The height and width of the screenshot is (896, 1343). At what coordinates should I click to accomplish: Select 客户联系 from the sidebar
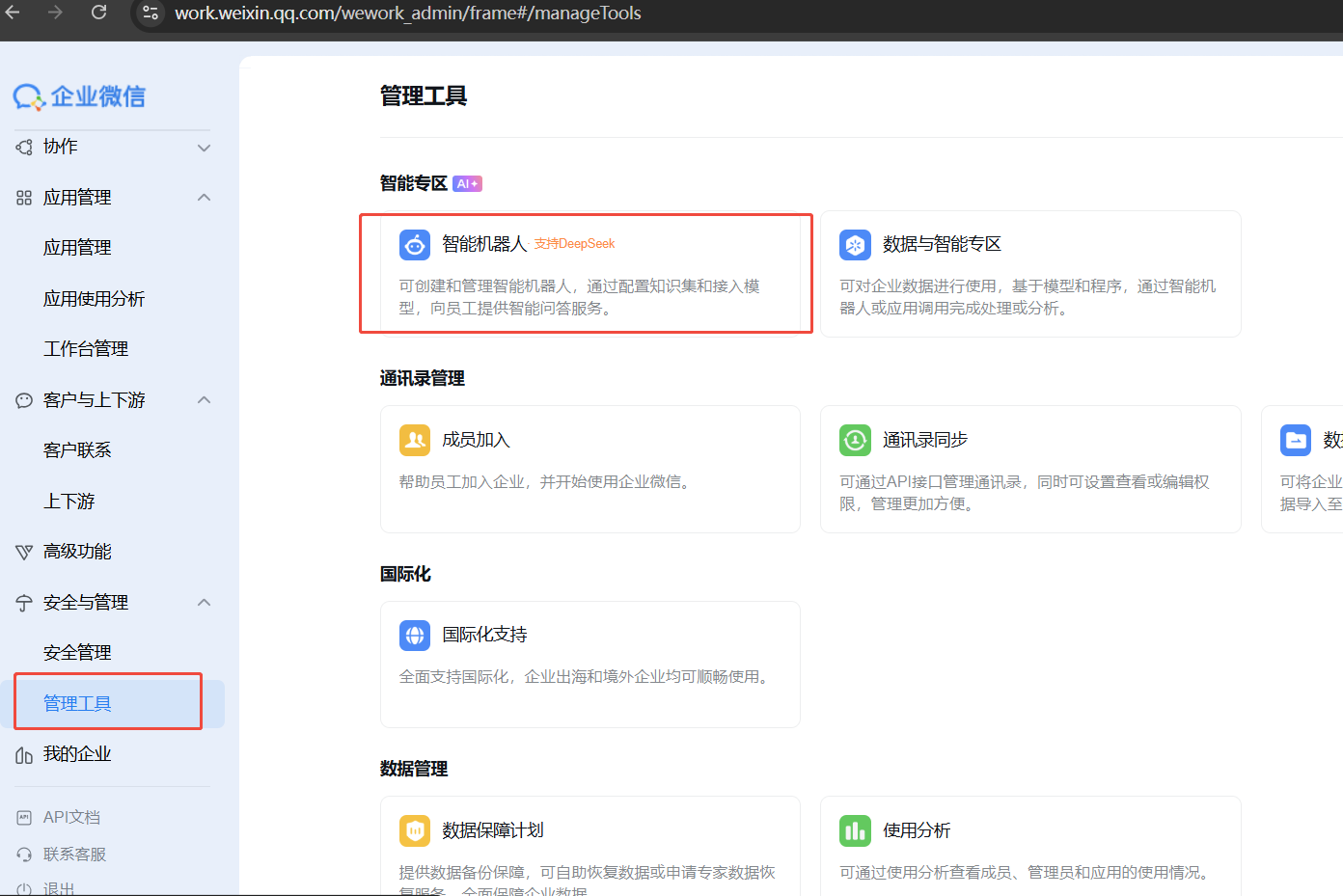77,450
